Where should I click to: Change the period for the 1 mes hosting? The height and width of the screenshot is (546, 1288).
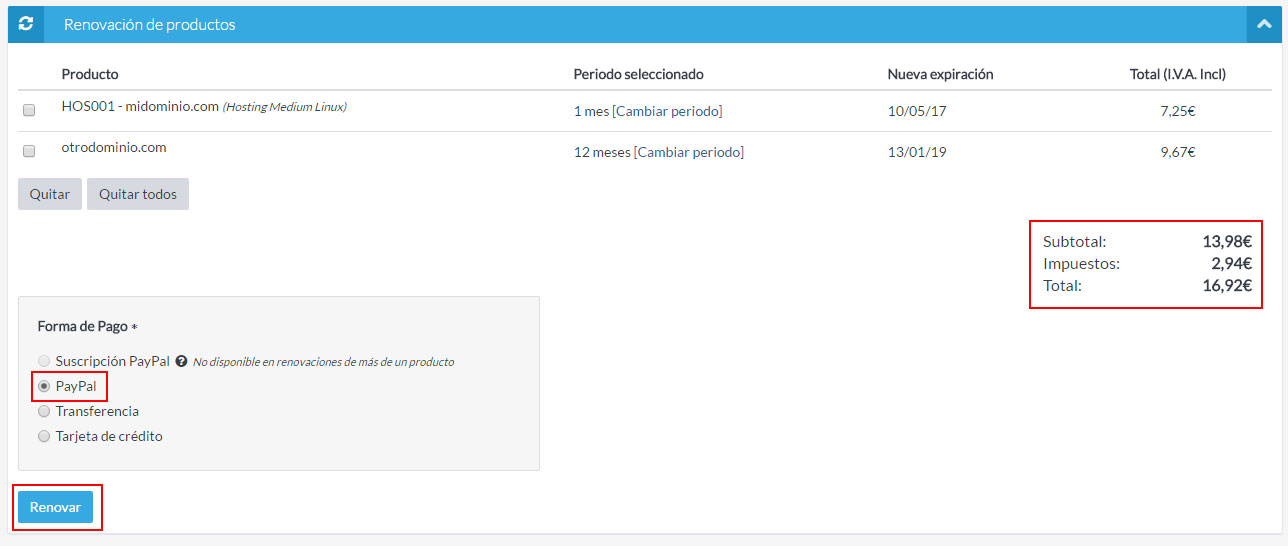667,111
